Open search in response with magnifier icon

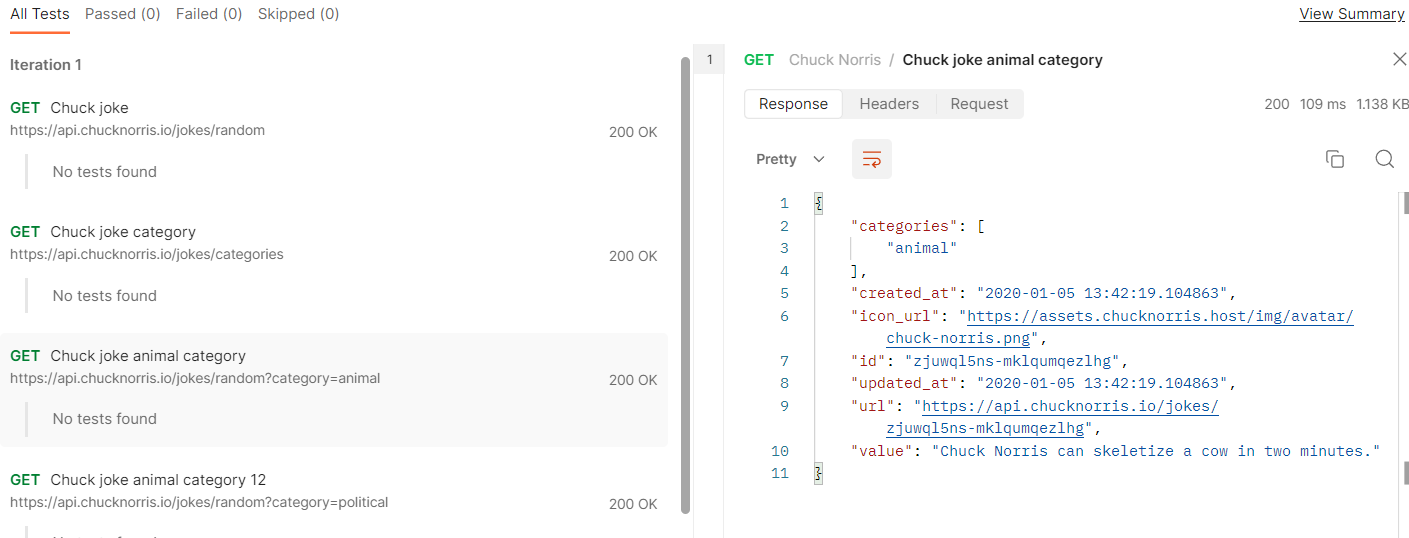pos(1384,159)
